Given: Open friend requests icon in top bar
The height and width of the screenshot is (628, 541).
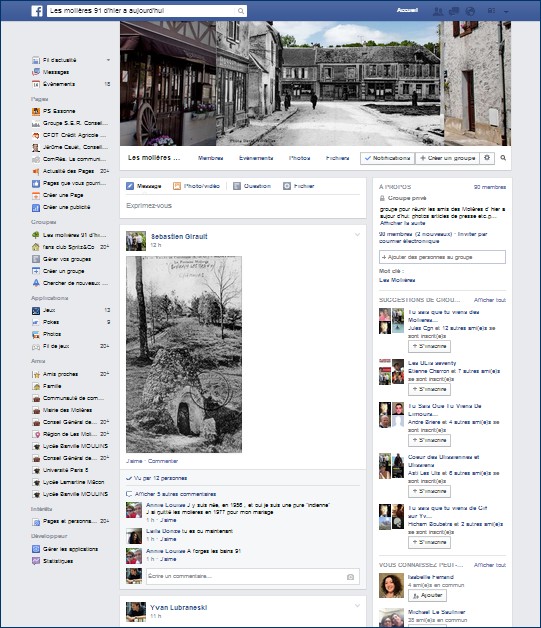Looking at the screenshot, I should [x=438, y=11].
